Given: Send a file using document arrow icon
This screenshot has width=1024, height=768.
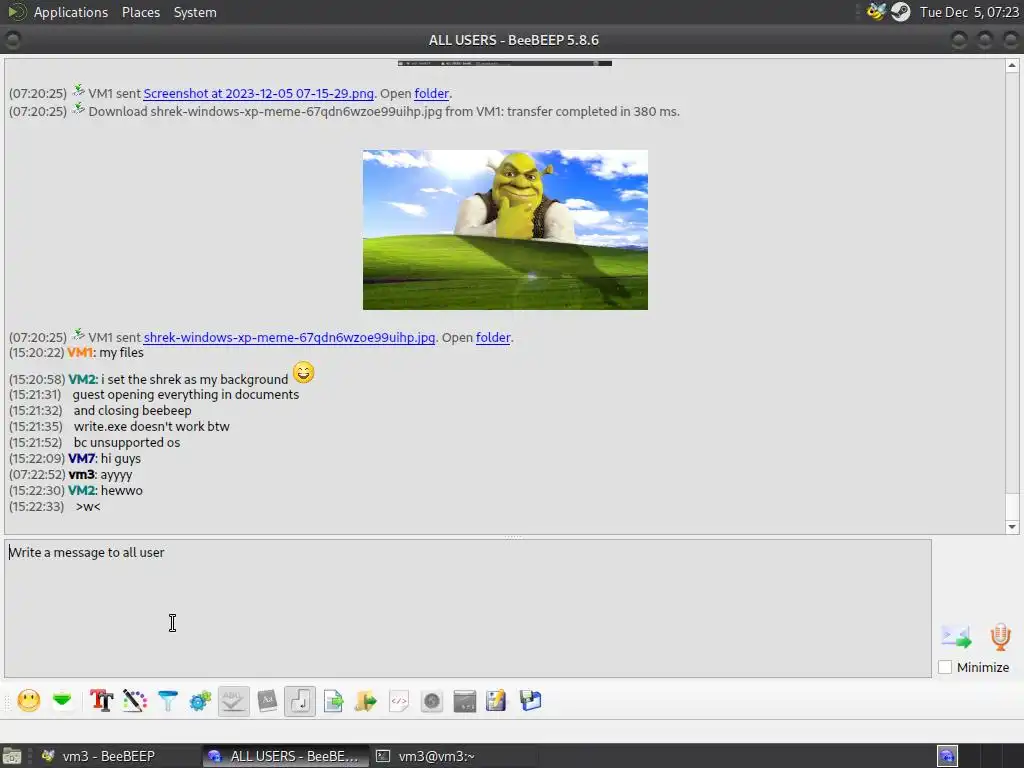Looking at the screenshot, I should pos(334,701).
